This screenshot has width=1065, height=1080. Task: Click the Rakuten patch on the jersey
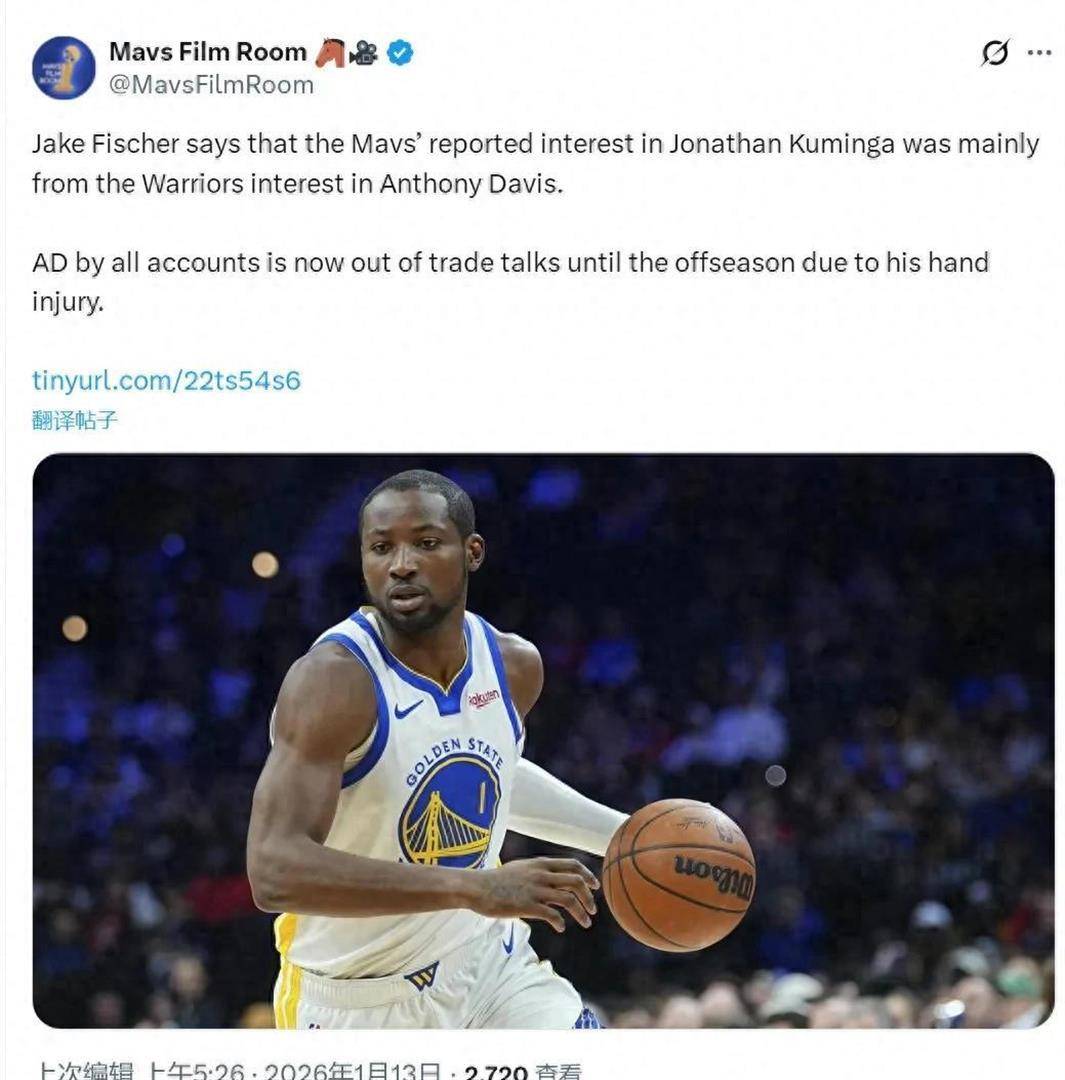484,698
